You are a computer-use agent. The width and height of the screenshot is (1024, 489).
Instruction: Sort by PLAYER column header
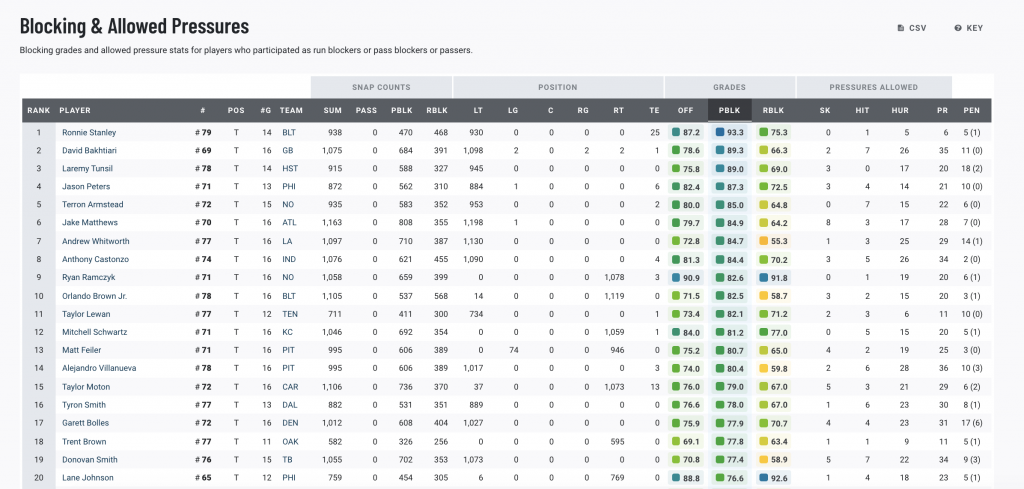75,110
